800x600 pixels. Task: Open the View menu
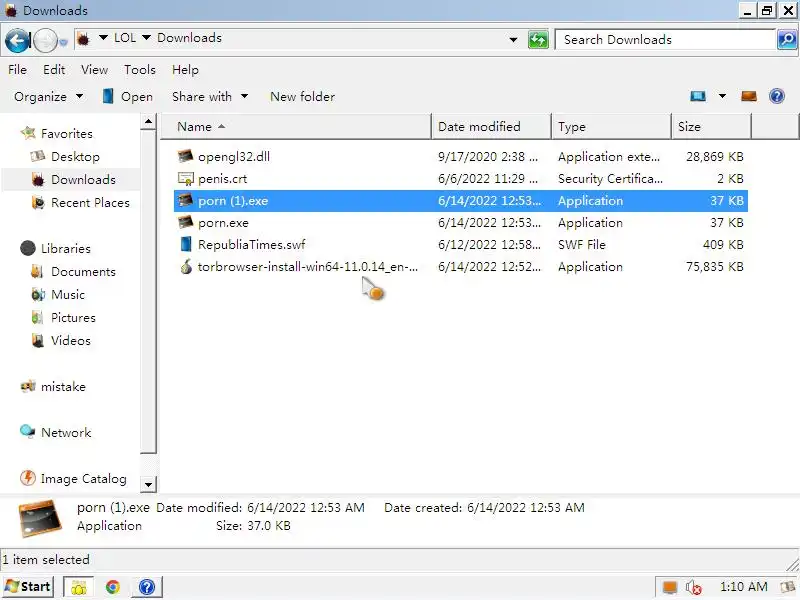coord(94,70)
